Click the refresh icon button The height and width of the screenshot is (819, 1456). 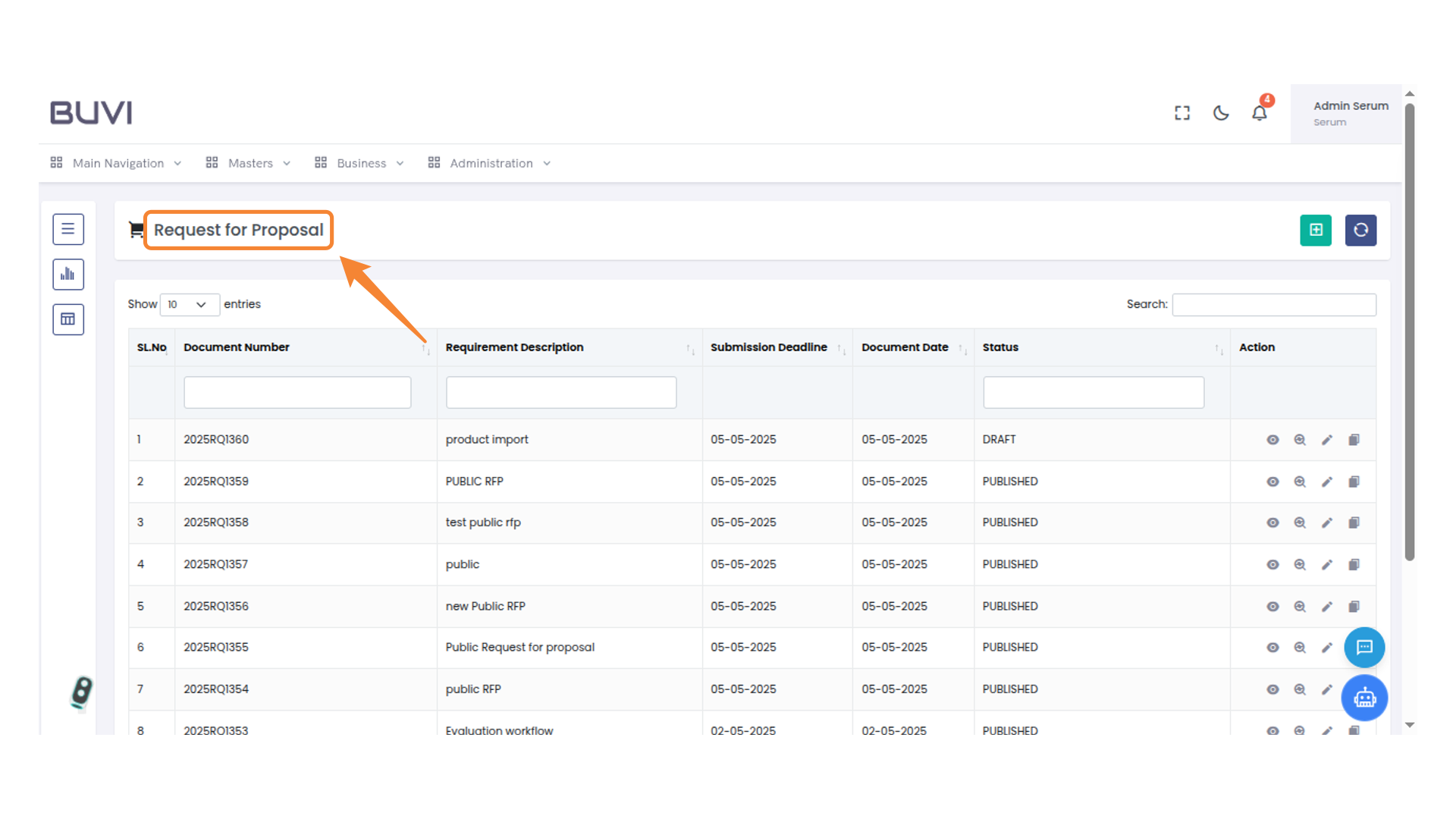(1360, 230)
